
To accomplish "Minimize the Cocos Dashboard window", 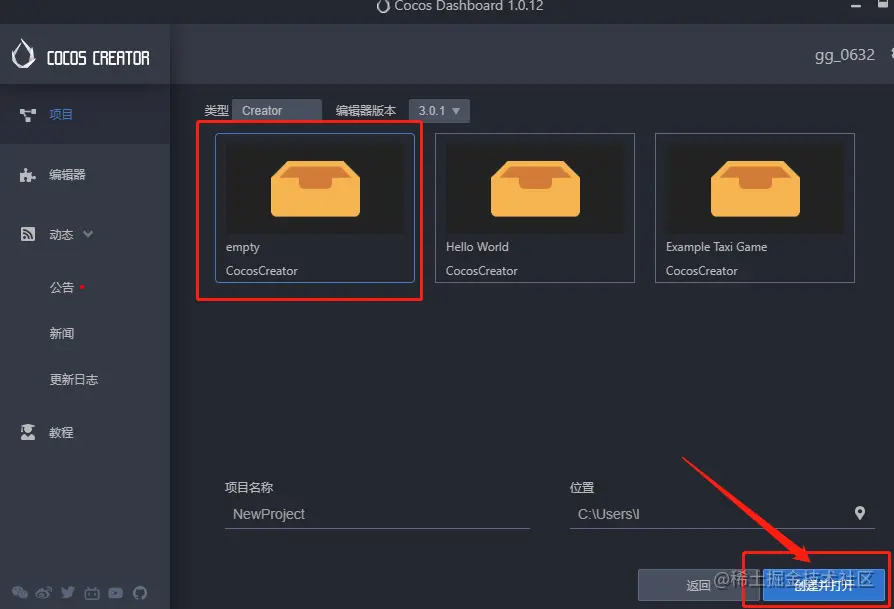I will coord(855,6).
